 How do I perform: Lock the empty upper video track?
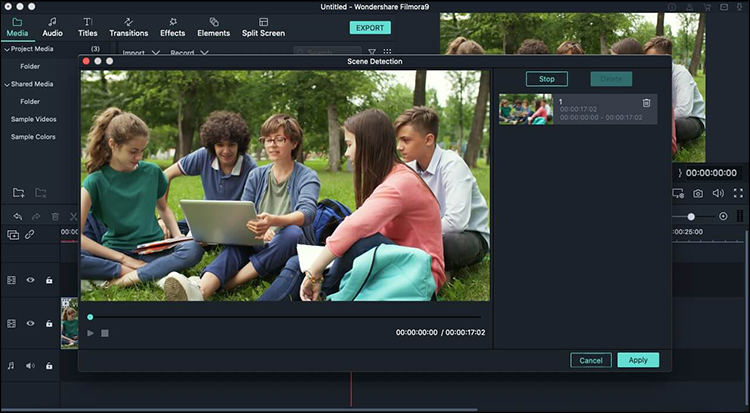[49, 280]
